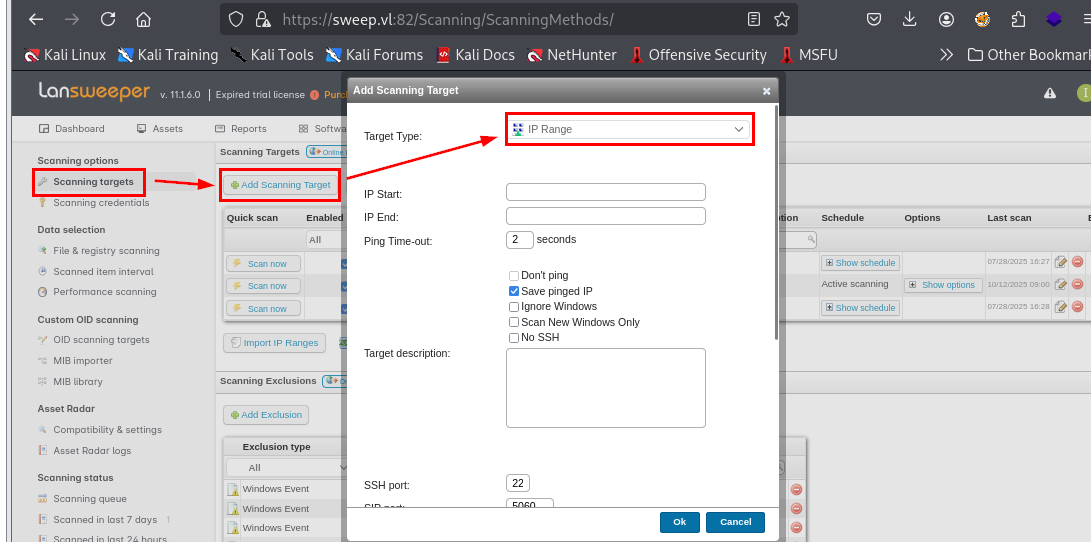Confirm the dialog with Ok
This screenshot has width=1091, height=542.
point(680,522)
